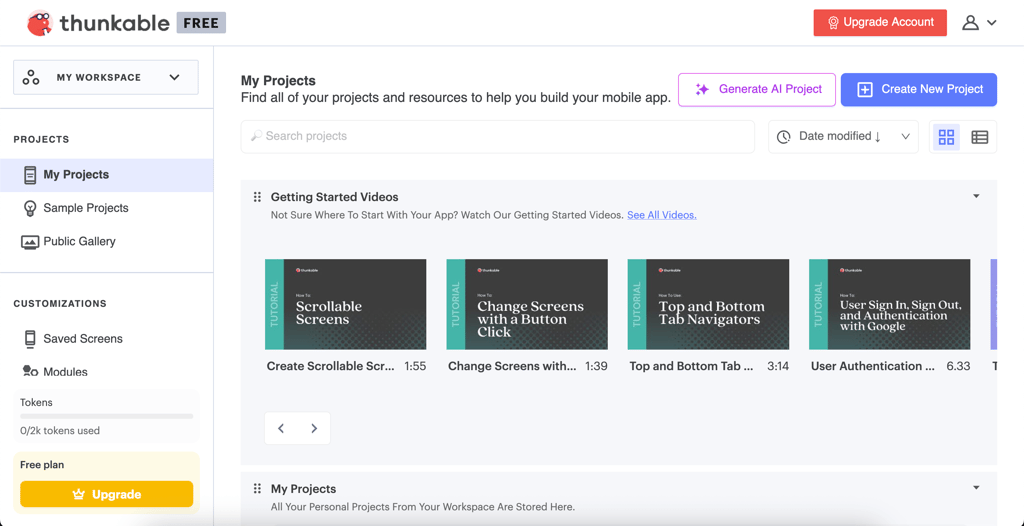Click the yellow Upgrade button
1024x526 pixels.
tap(106, 494)
